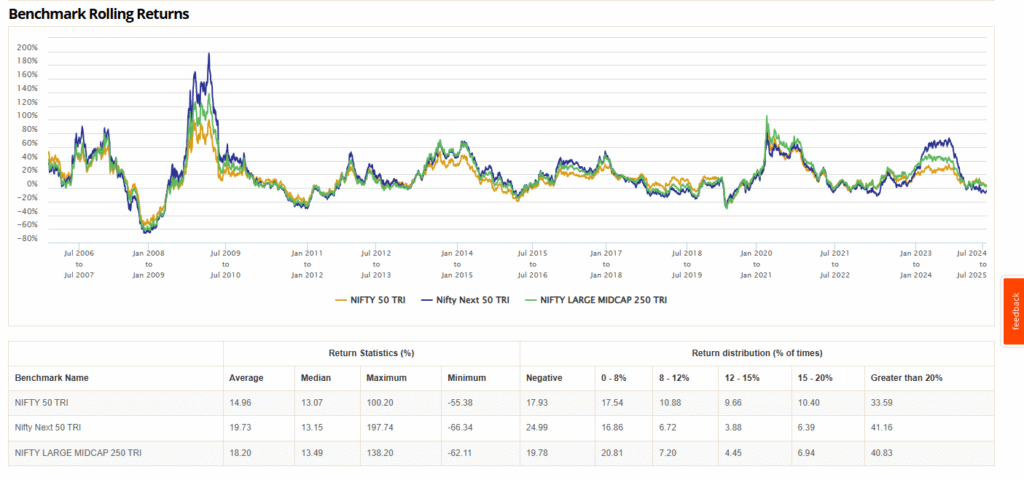The image size is (1024, 480).
Task: Click the Benchmark Name column header
Action: click(52, 377)
